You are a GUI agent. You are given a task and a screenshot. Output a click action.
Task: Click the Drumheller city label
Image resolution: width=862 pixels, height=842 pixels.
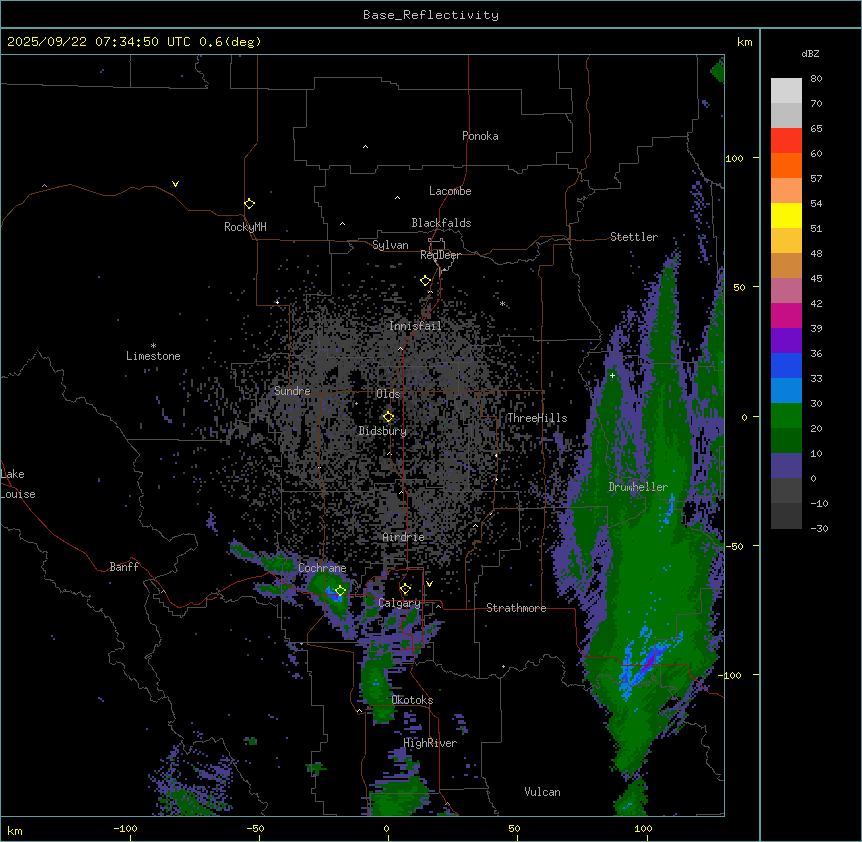[x=637, y=487]
